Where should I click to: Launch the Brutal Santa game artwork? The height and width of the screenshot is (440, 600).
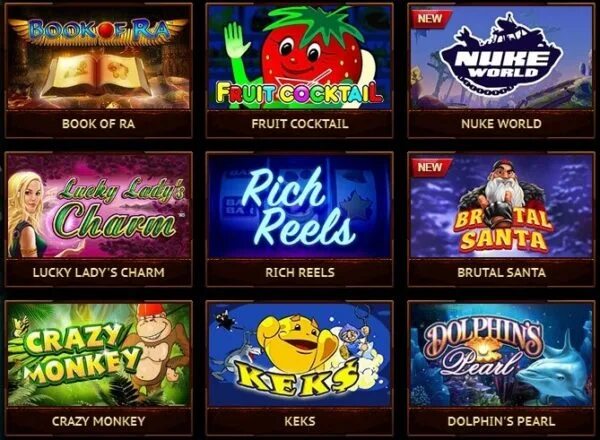coord(501,206)
